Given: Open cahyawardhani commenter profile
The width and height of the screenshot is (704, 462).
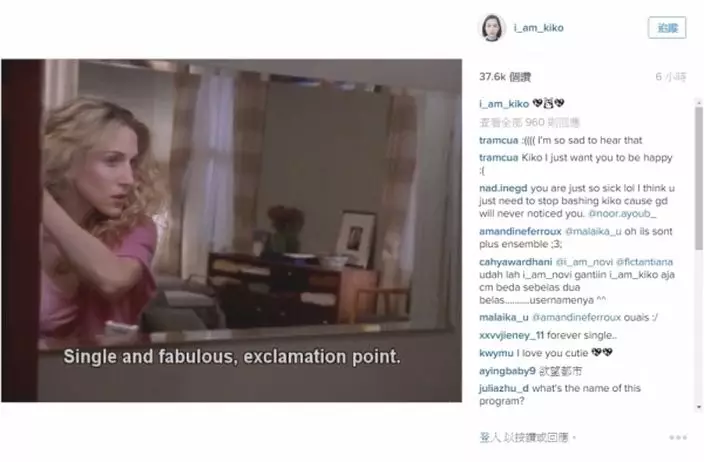Looking at the screenshot, I should (515, 262).
